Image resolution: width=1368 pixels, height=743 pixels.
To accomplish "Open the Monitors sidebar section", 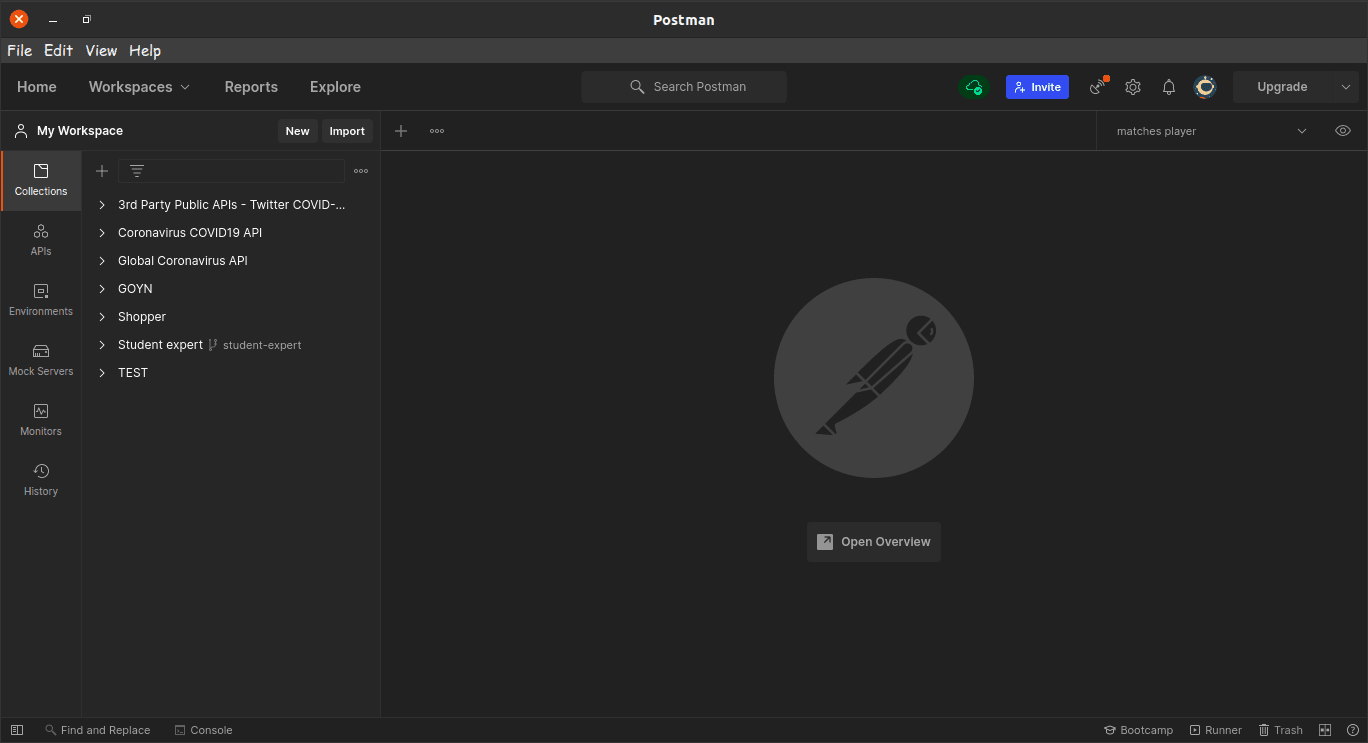I will click(41, 420).
